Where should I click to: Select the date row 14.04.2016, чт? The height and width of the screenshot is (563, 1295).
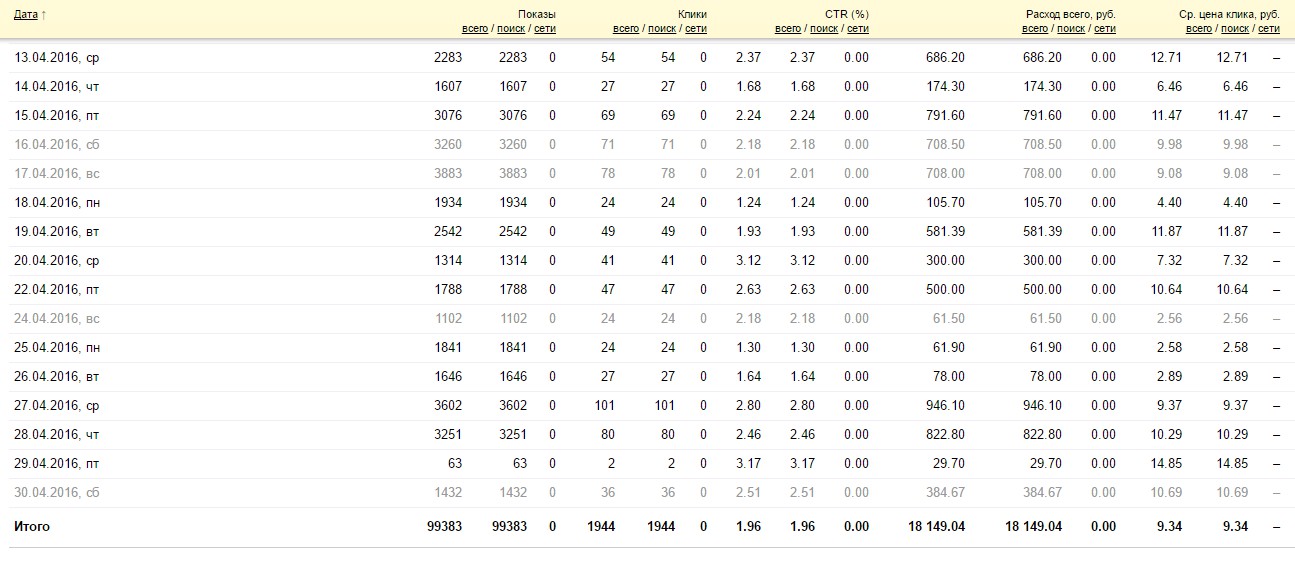click(57, 87)
